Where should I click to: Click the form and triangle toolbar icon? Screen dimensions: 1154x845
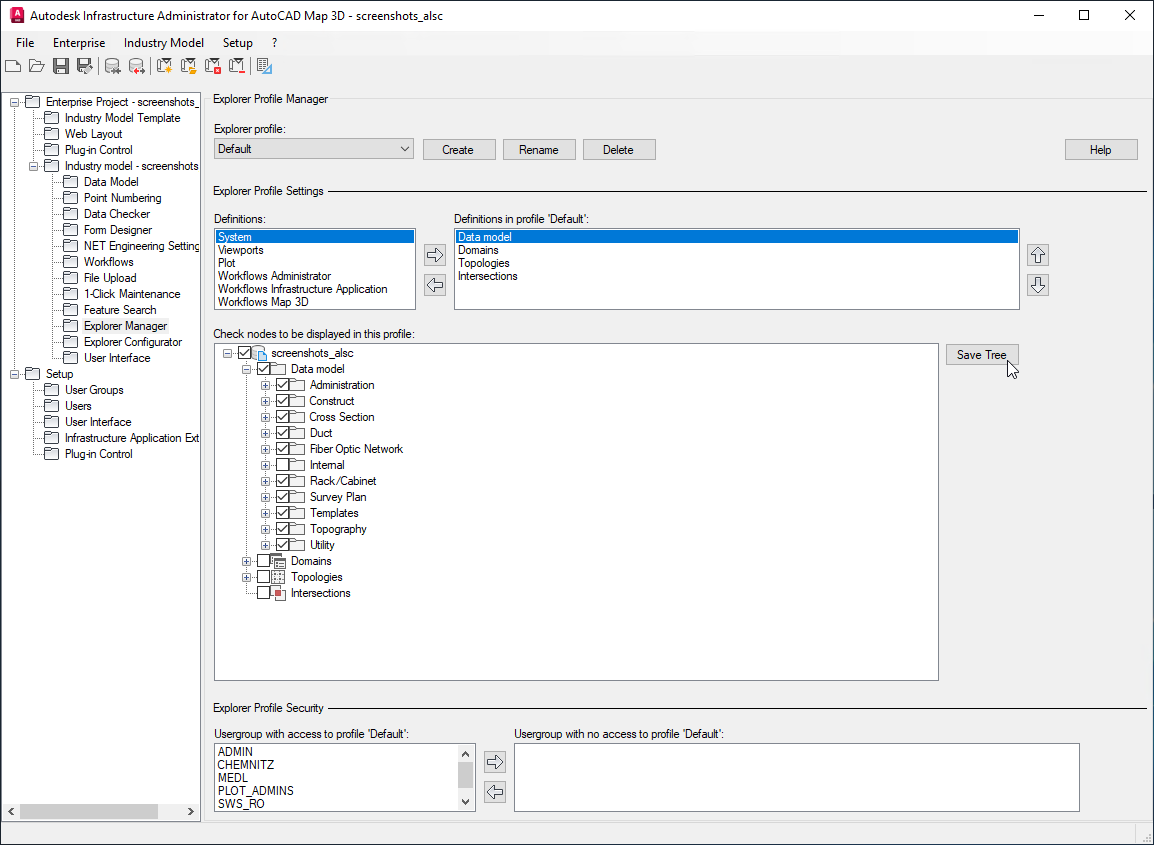coord(265,66)
